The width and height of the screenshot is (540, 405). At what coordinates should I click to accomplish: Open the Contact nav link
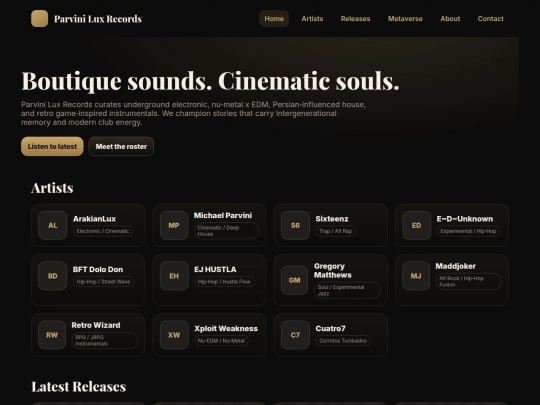coord(490,19)
